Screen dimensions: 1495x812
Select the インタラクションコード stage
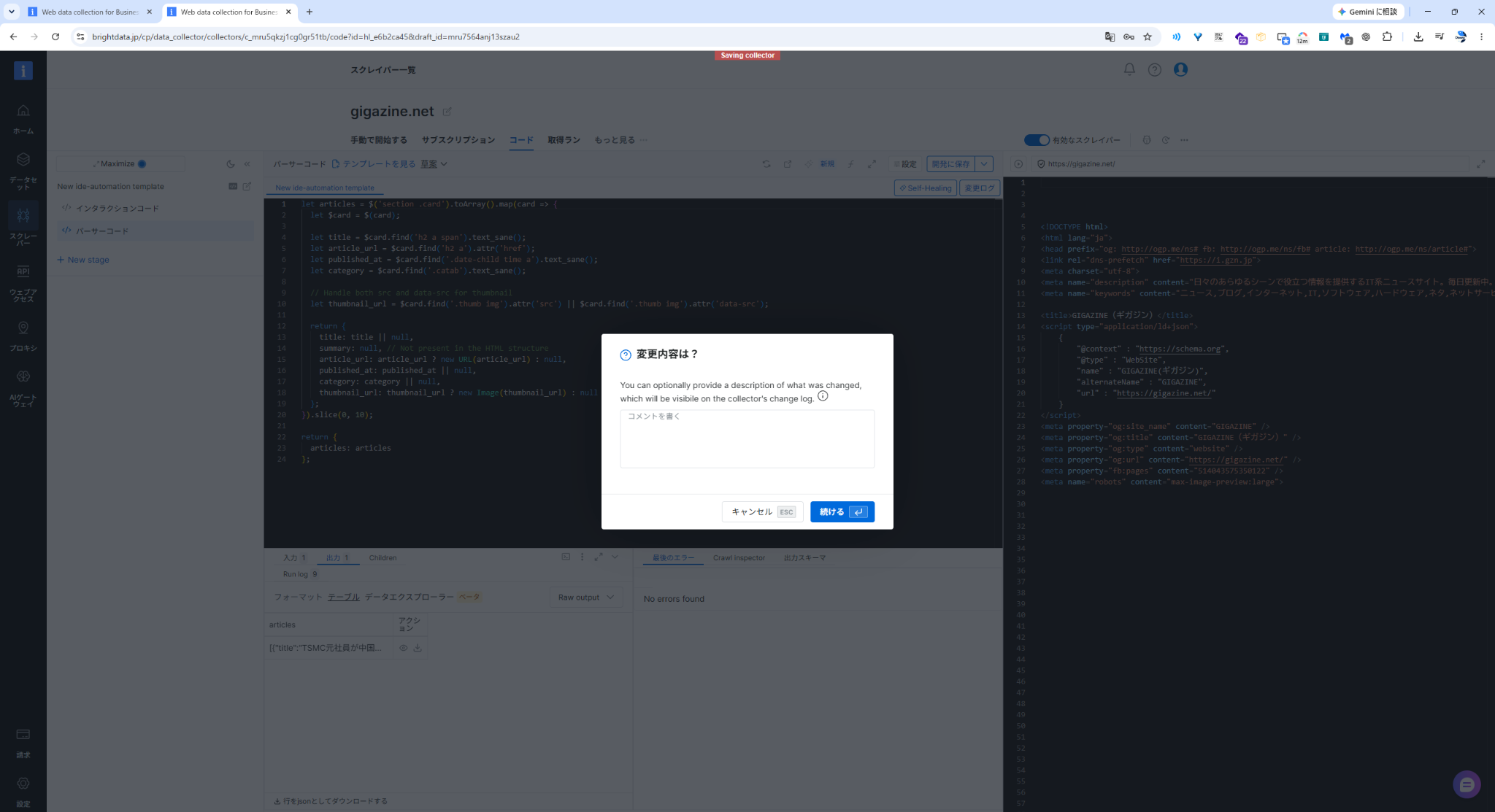coord(155,209)
